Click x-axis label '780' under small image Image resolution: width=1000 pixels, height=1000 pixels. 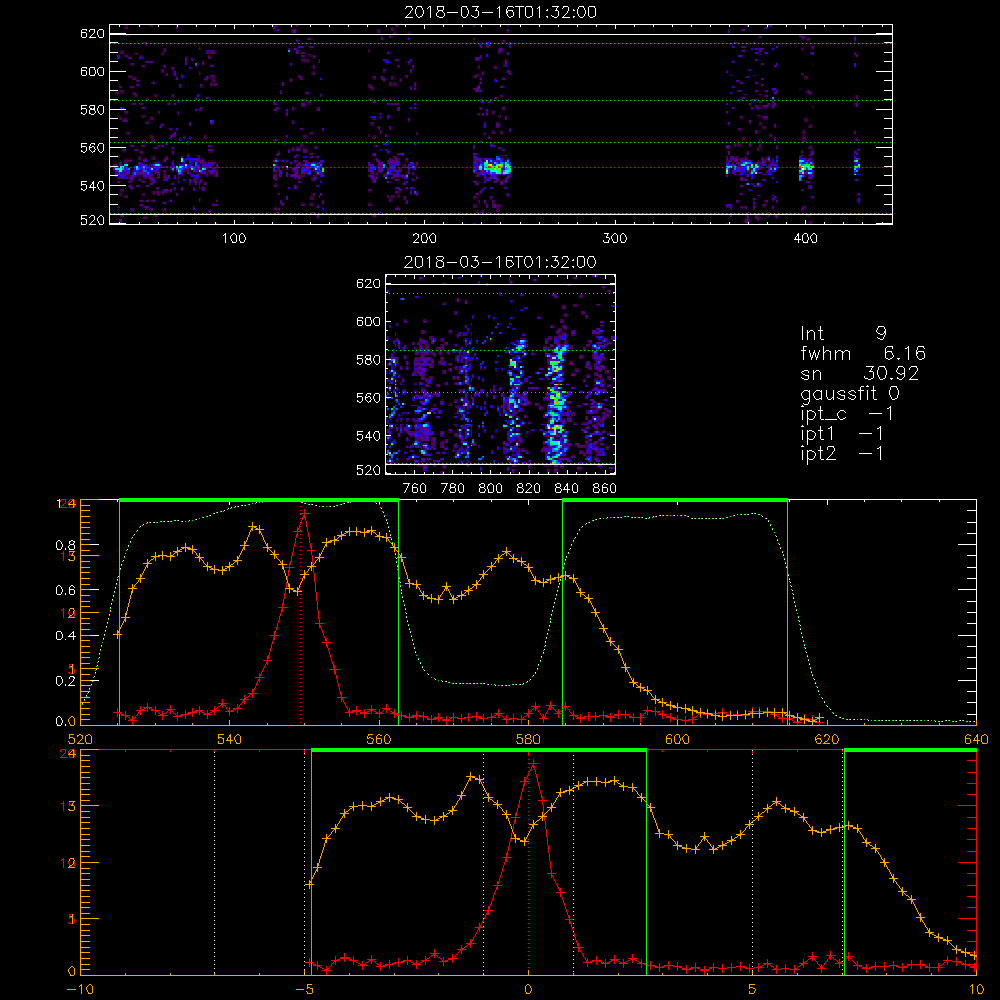pyautogui.click(x=452, y=488)
